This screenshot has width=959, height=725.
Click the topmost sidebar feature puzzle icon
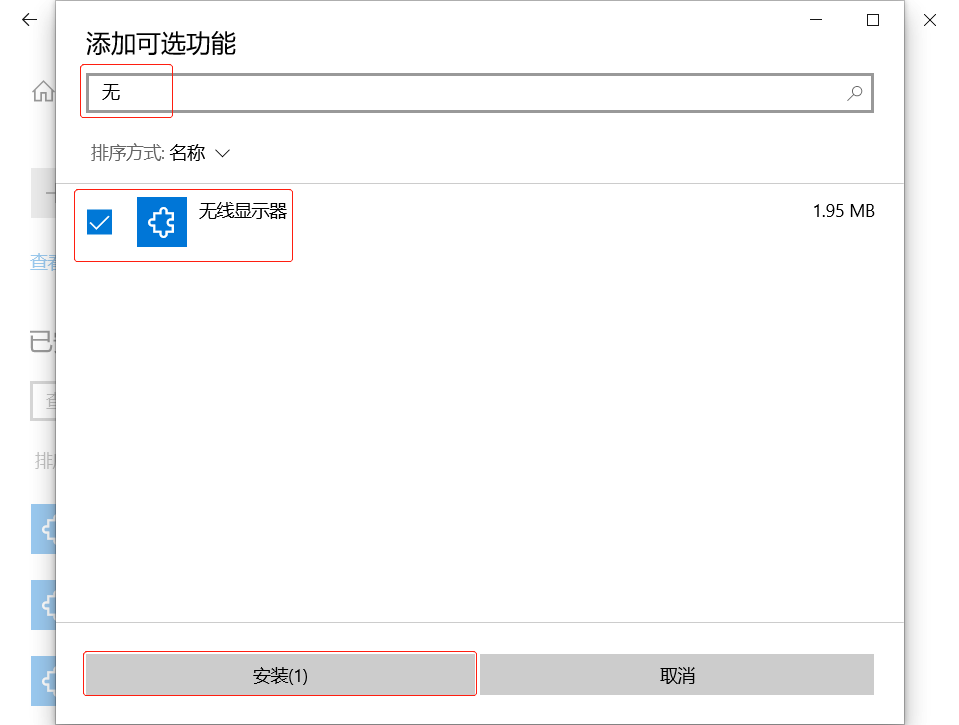click(x=44, y=530)
